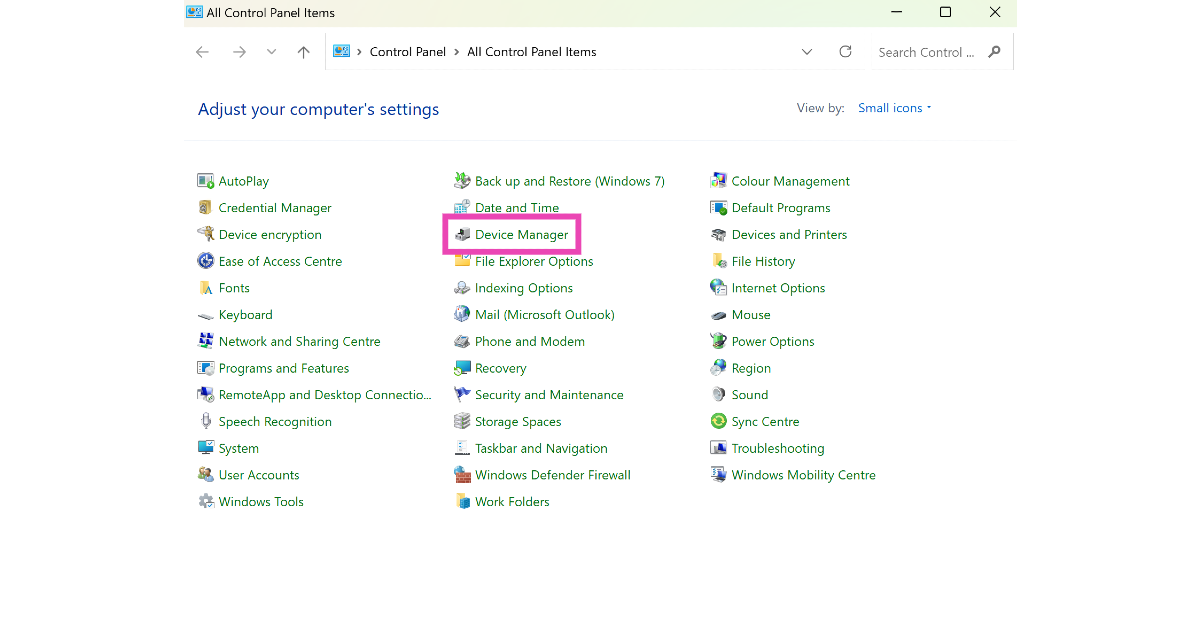
Task: Click the Refresh button in address bar
Action: click(x=845, y=52)
